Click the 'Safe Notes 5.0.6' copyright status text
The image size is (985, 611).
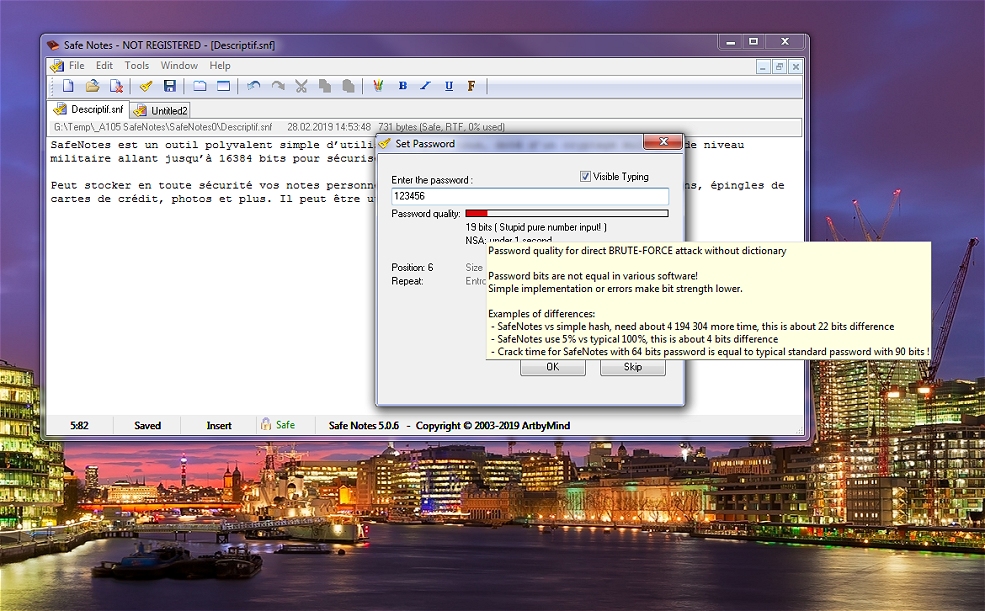[449, 425]
